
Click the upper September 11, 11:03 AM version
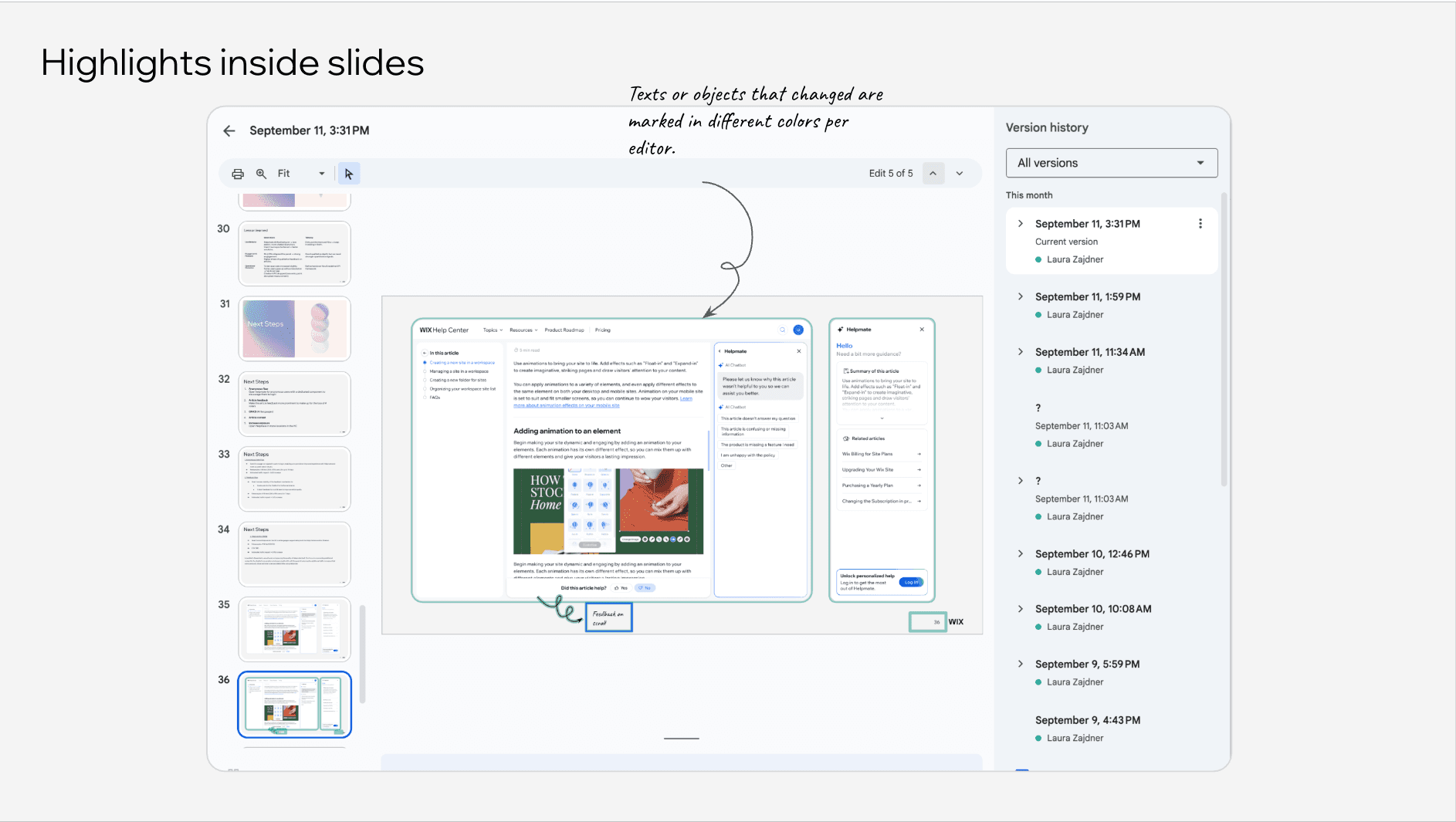pos(1112,426)
